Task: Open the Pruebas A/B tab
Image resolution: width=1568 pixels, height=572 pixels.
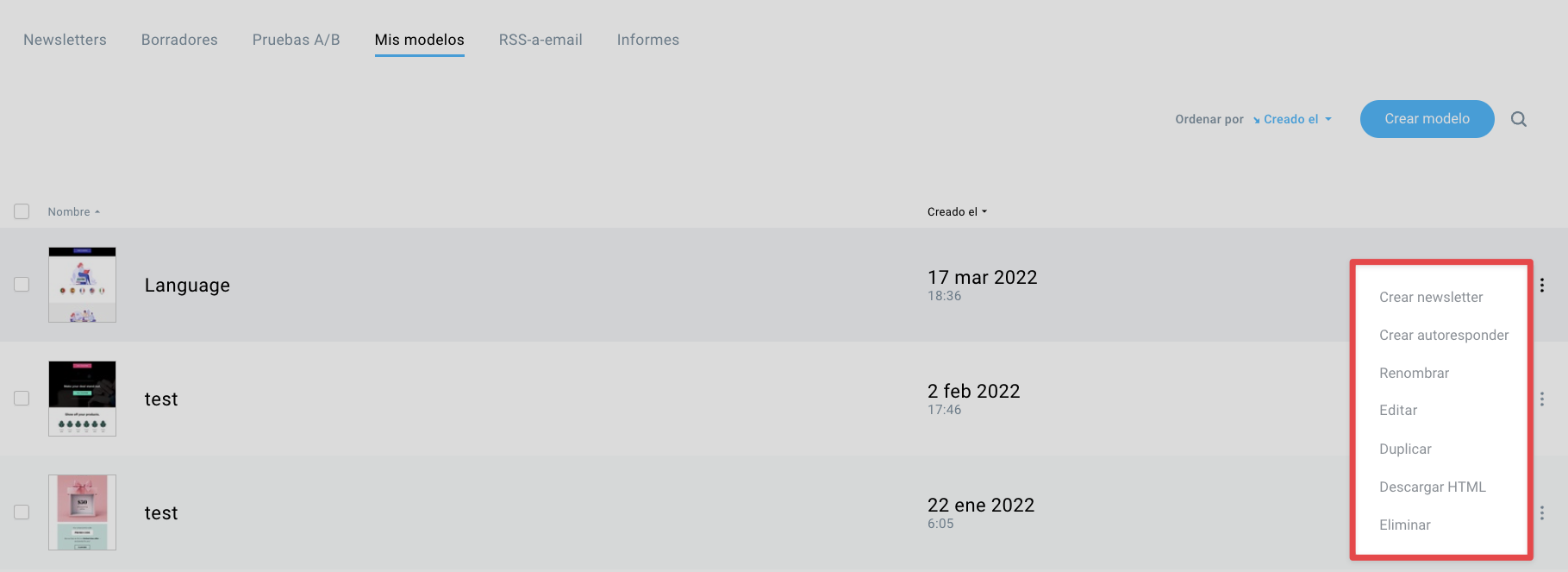Action: [x=296, y=40]
